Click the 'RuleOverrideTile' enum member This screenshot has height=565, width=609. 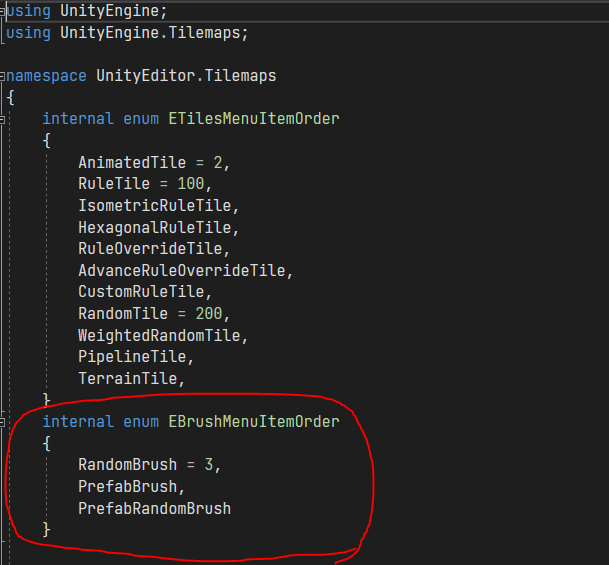[150, 249]
